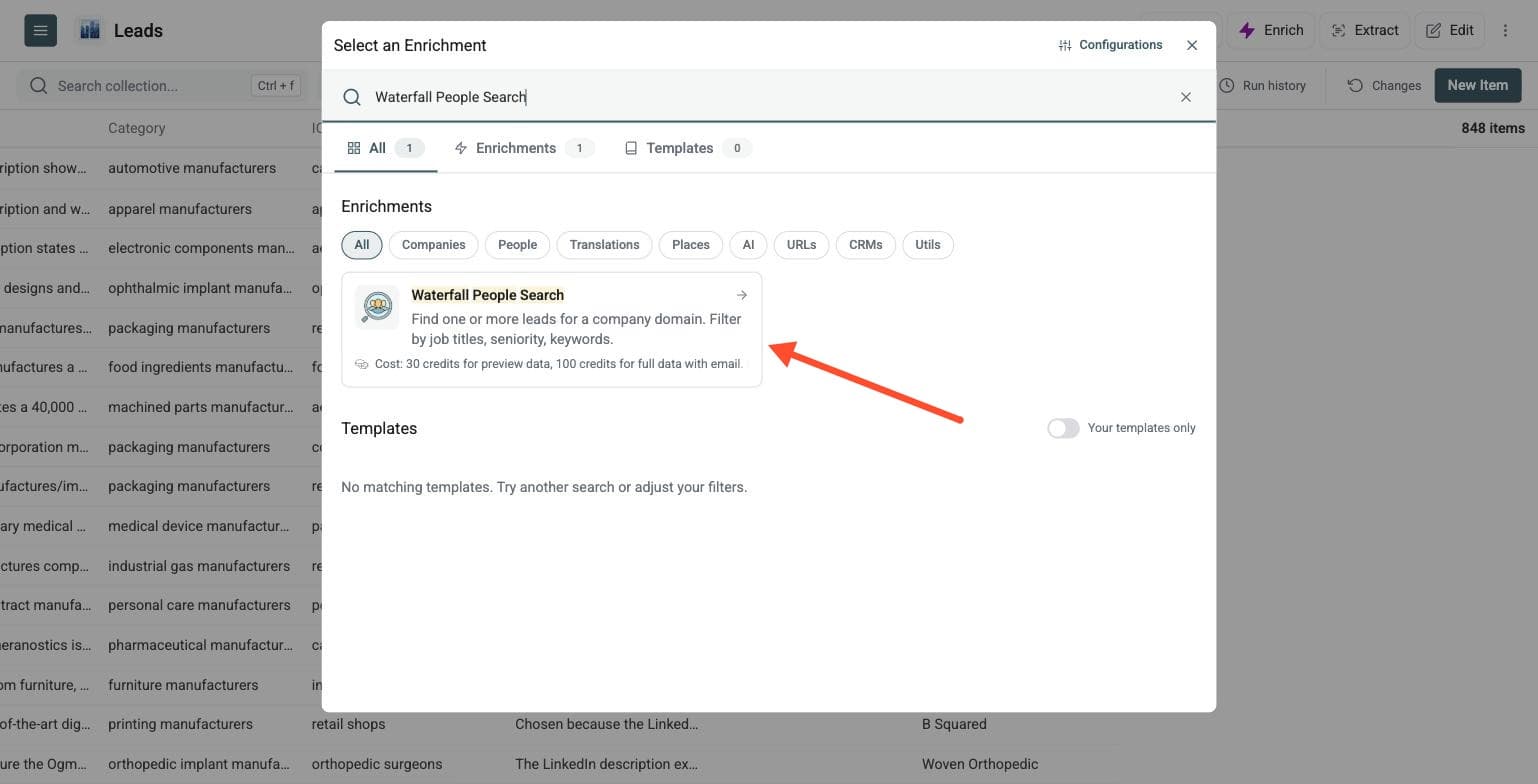Image resolution: width=1538 pixels, height=784 pixels.
Task: Select the Translations filter chip
Action: pyautogui.click(x=604, y=245)
